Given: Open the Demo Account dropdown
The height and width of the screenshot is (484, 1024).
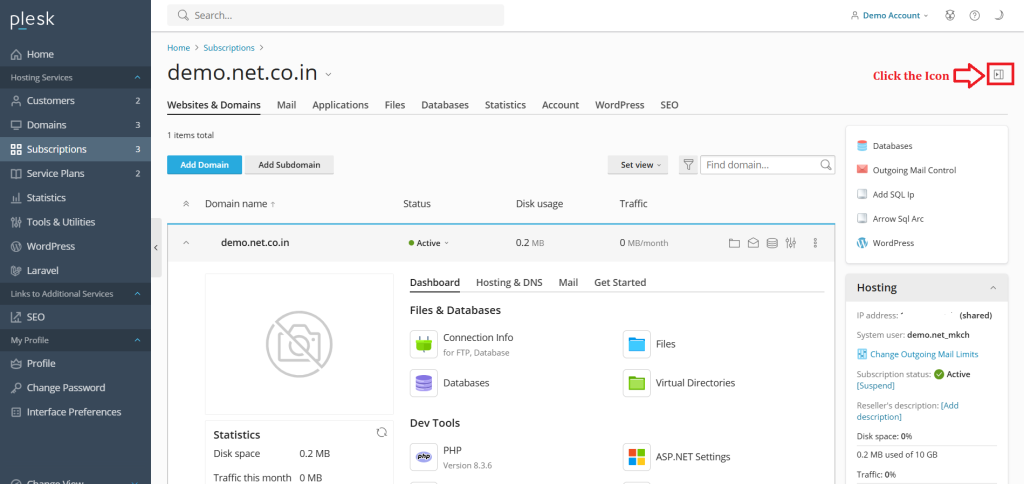Looking at the screenshot, I should (889, 16).
